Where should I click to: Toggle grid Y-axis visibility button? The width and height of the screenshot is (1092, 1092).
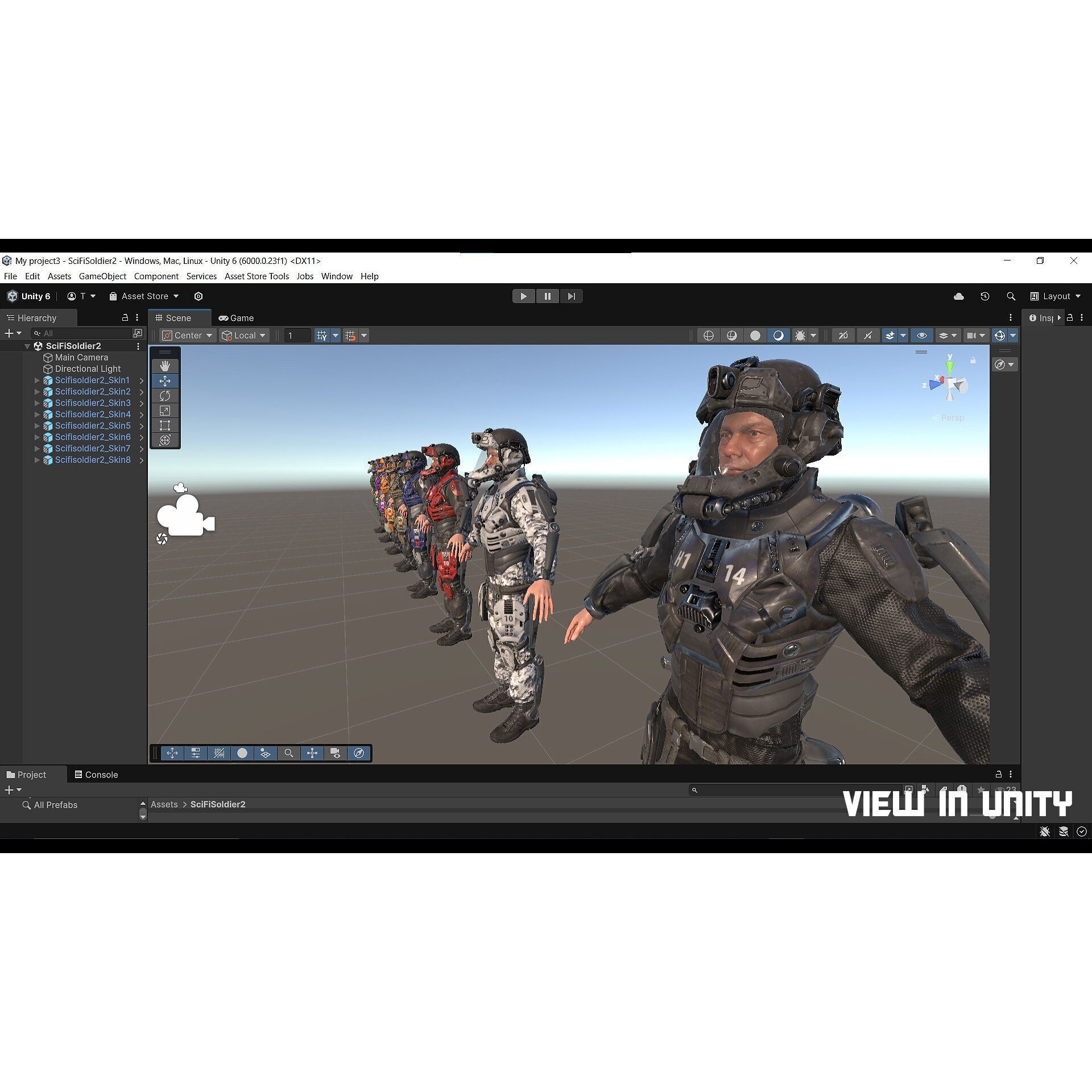point(322,336)
